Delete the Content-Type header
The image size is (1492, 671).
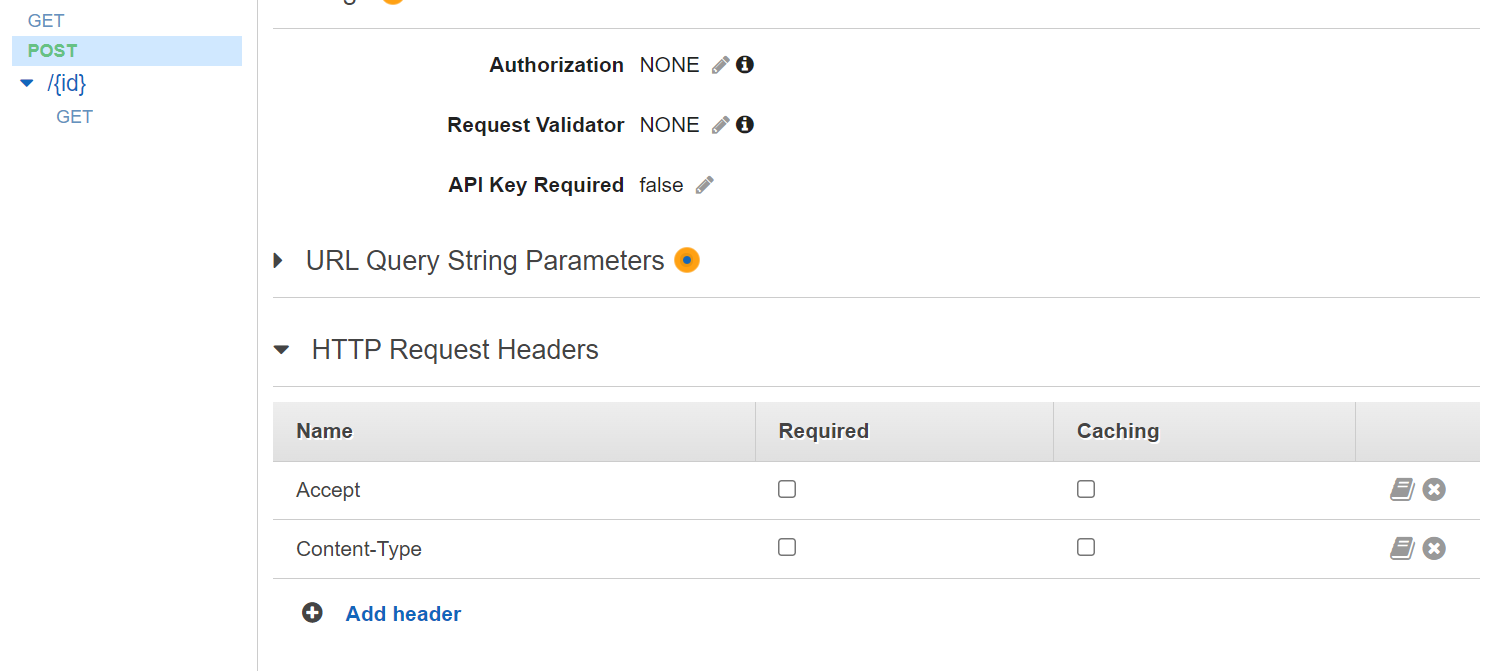[1434, 548]
